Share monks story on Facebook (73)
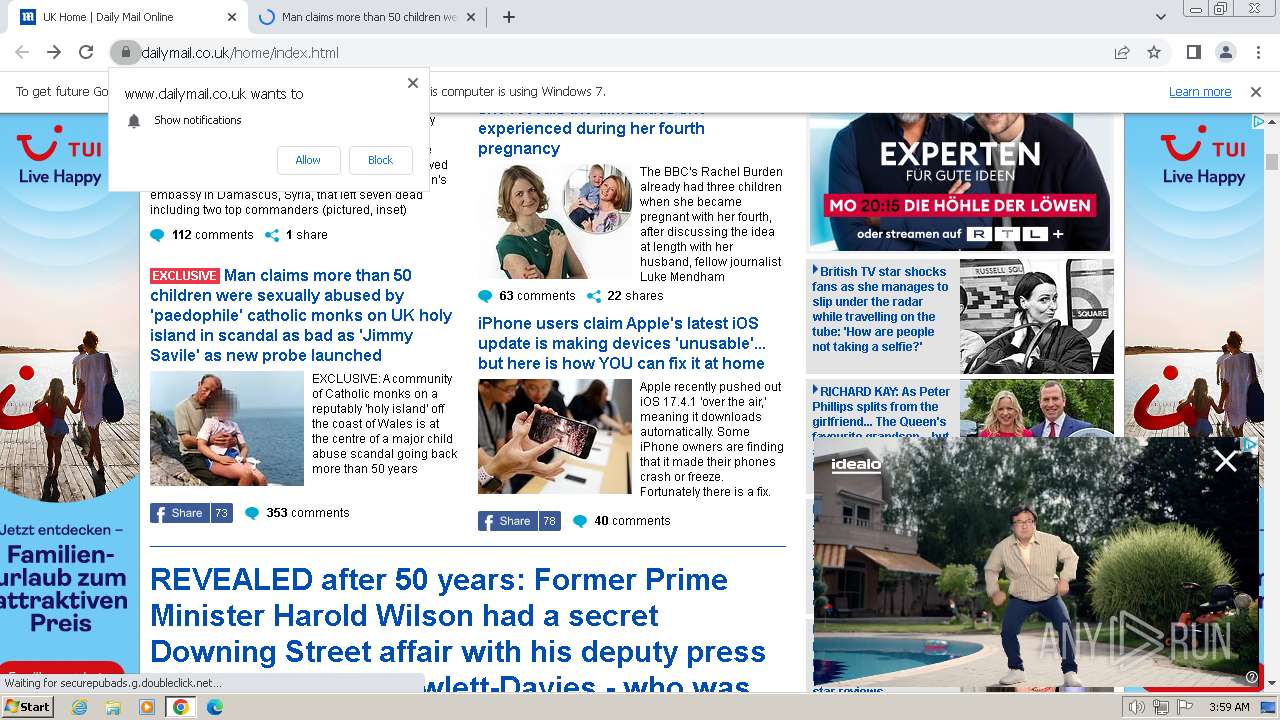The image size is (1280, 720). [x=191, y=513]
